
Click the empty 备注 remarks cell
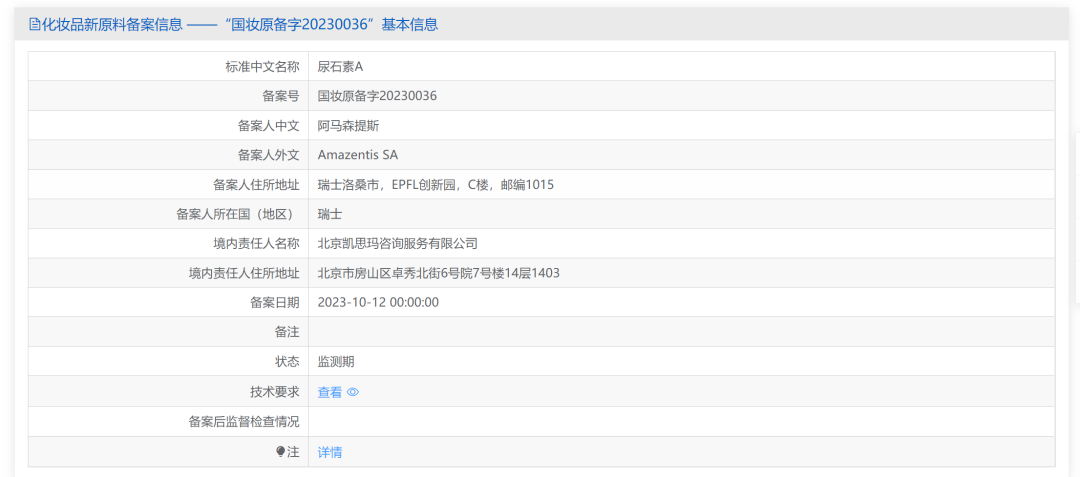pos(680,332)
